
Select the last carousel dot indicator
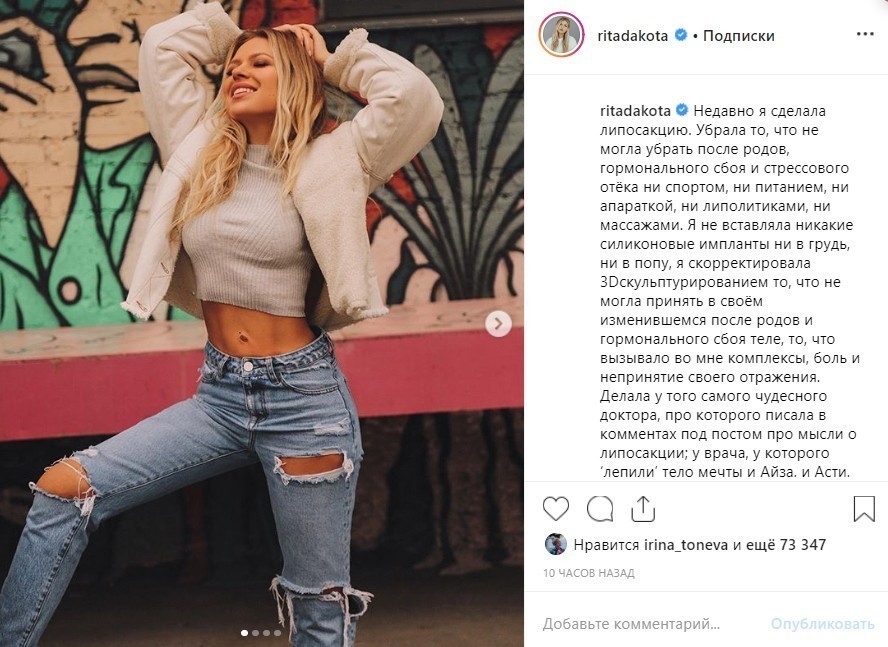click(x=278, y=633)
